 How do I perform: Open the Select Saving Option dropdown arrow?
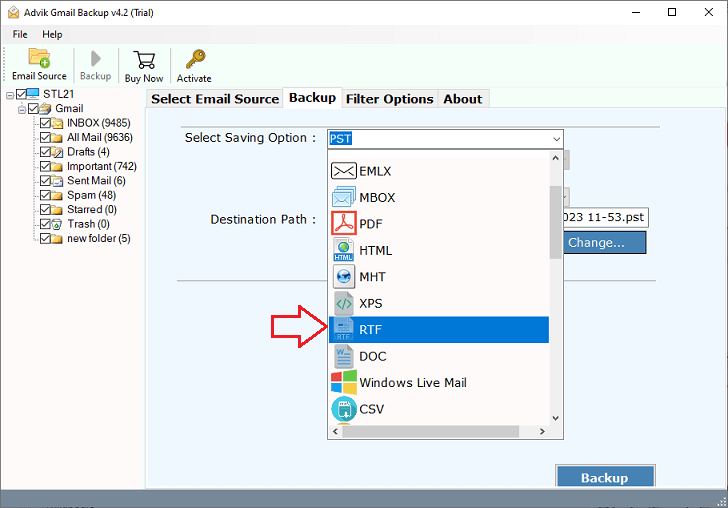tap(556, 139)
